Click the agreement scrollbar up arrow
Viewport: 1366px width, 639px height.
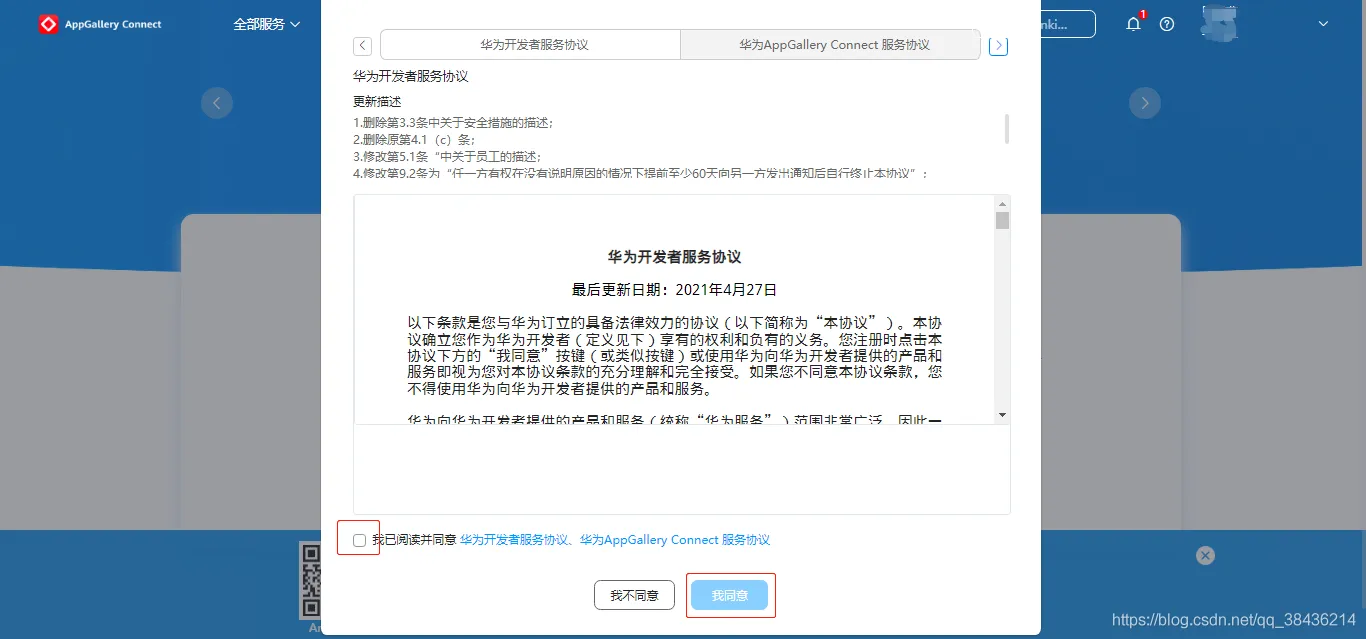[1002, 203]
